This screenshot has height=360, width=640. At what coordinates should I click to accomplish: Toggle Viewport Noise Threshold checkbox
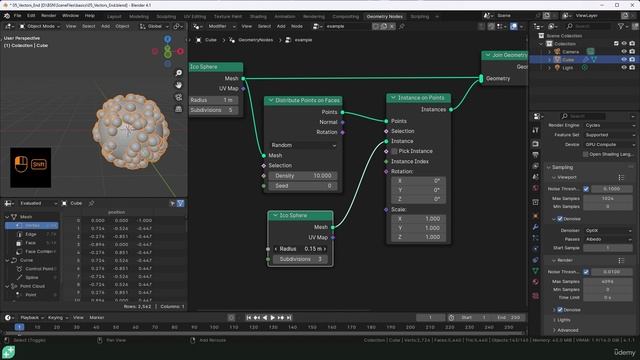[586, 189]
